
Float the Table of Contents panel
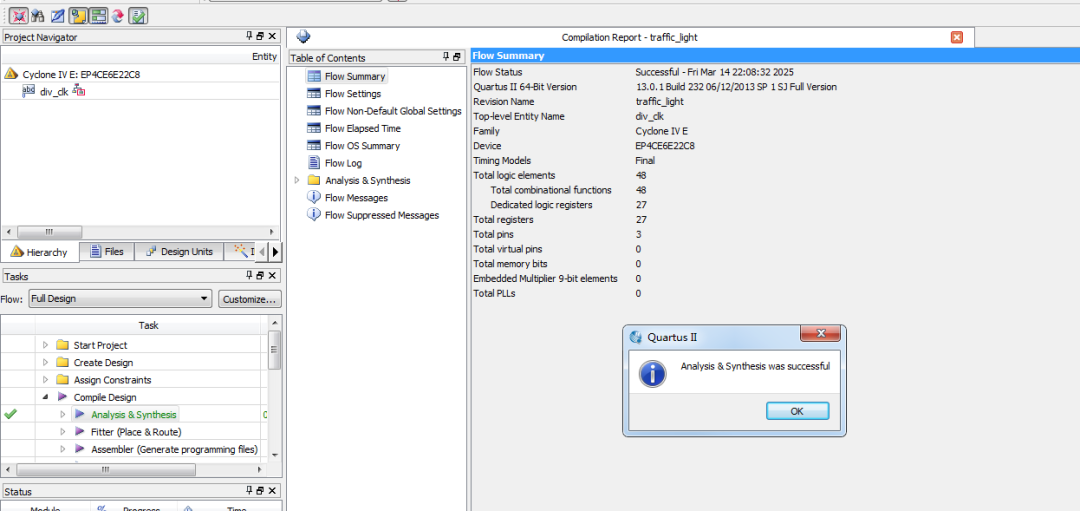457,57
